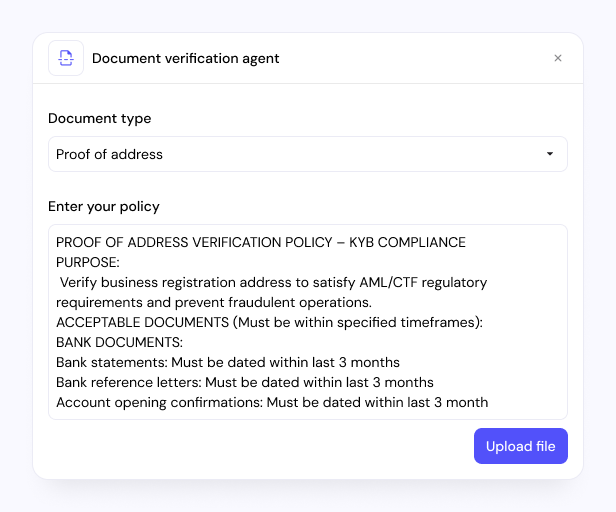Click the 'ACCEPTABLE DOCUMENTS' line in policy
Screen dimensions: 616x512
click(269, 322)
